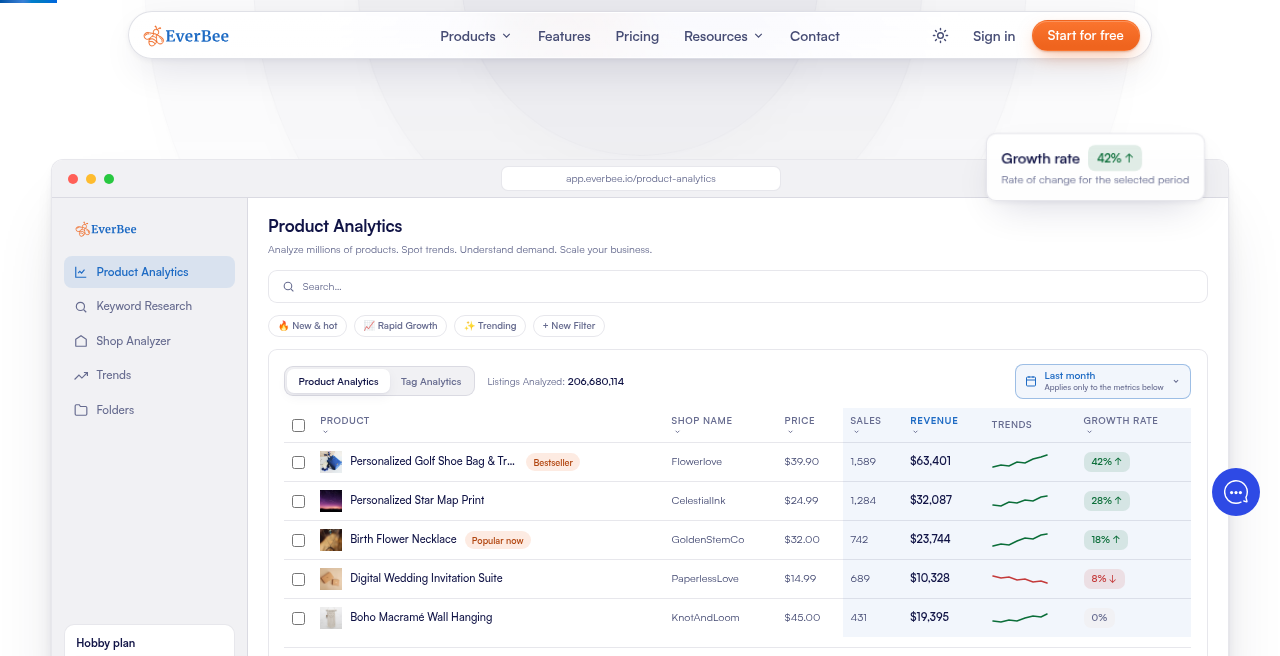Go to the Pricing page
The image size is (1280, 656).
[637, 36]
